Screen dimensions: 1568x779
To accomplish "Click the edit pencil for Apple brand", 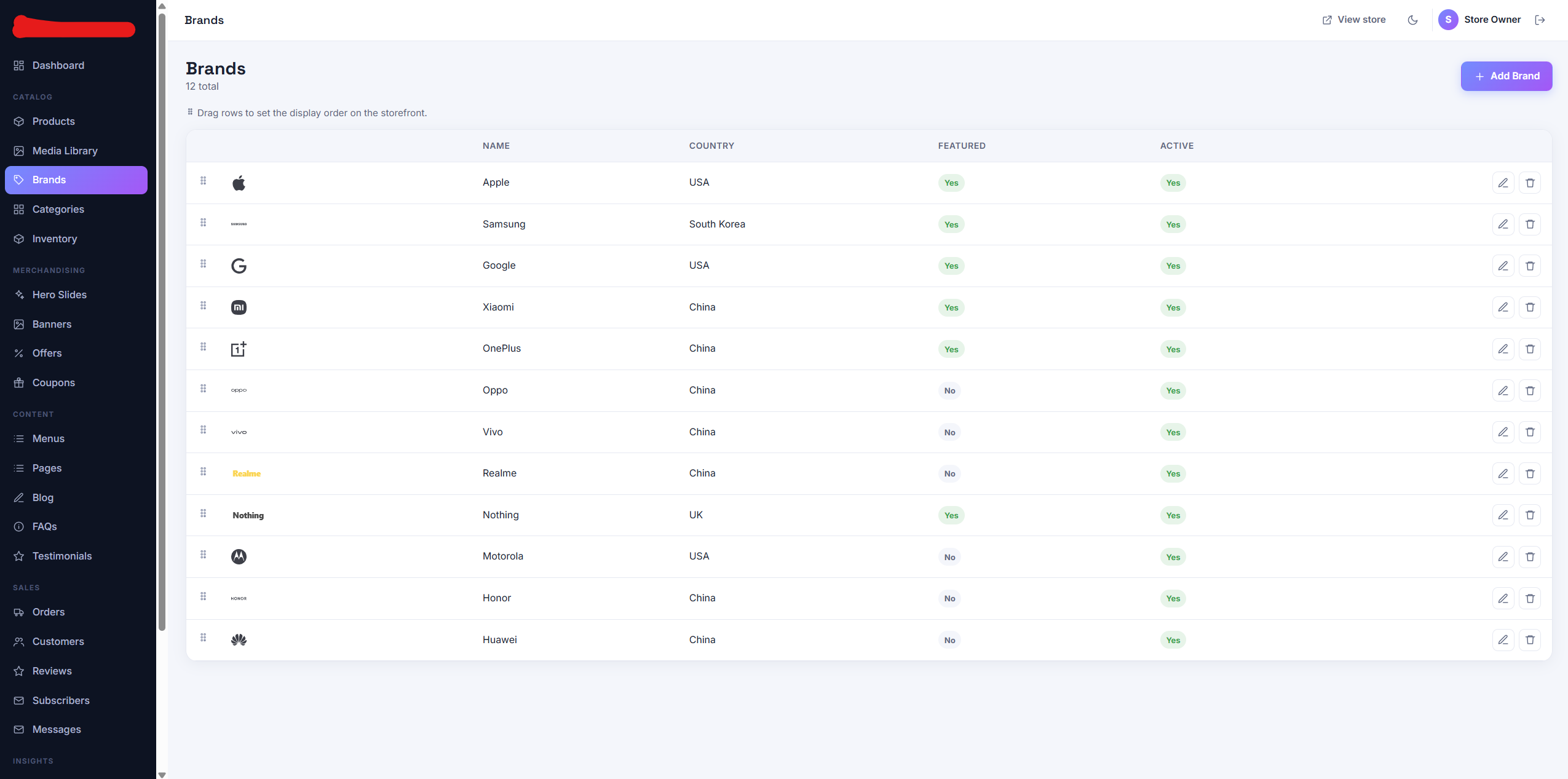I will coord(1503,183).
